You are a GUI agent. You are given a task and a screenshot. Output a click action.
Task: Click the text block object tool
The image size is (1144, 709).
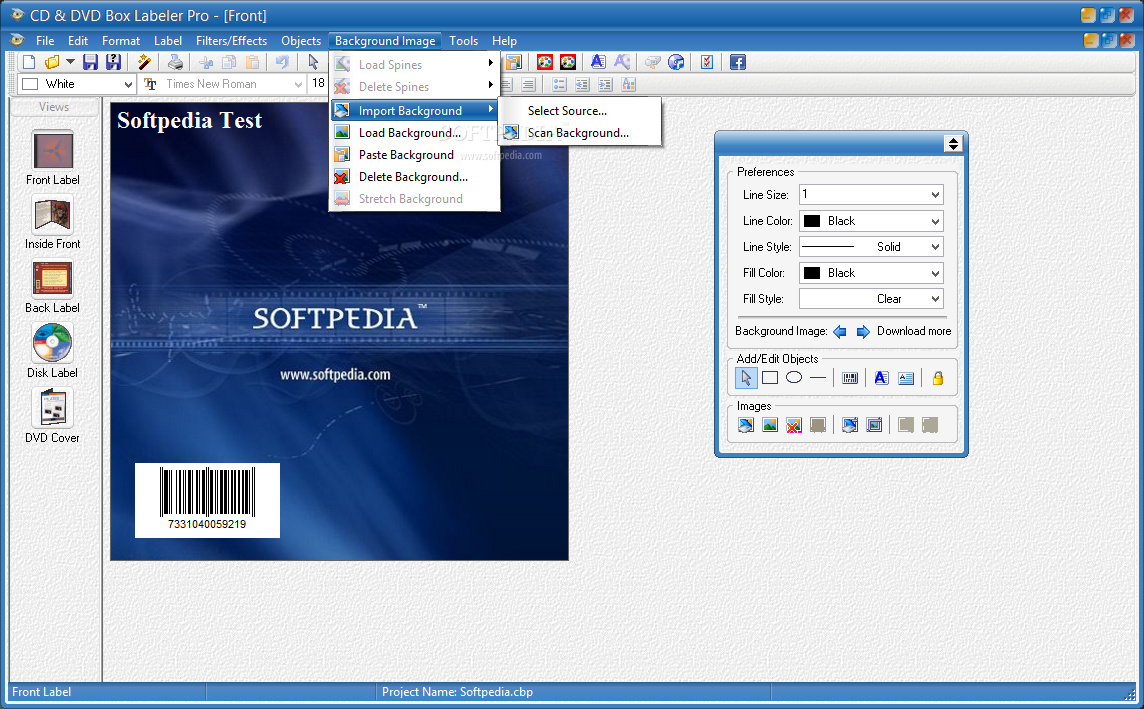[x=906, y=378]
